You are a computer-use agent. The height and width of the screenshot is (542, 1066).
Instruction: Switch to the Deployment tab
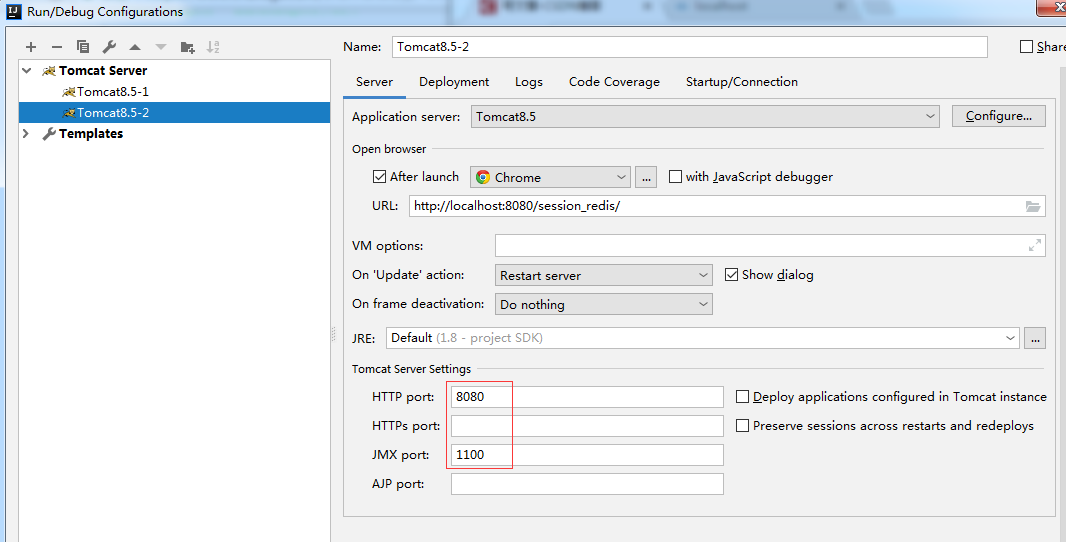454,82
